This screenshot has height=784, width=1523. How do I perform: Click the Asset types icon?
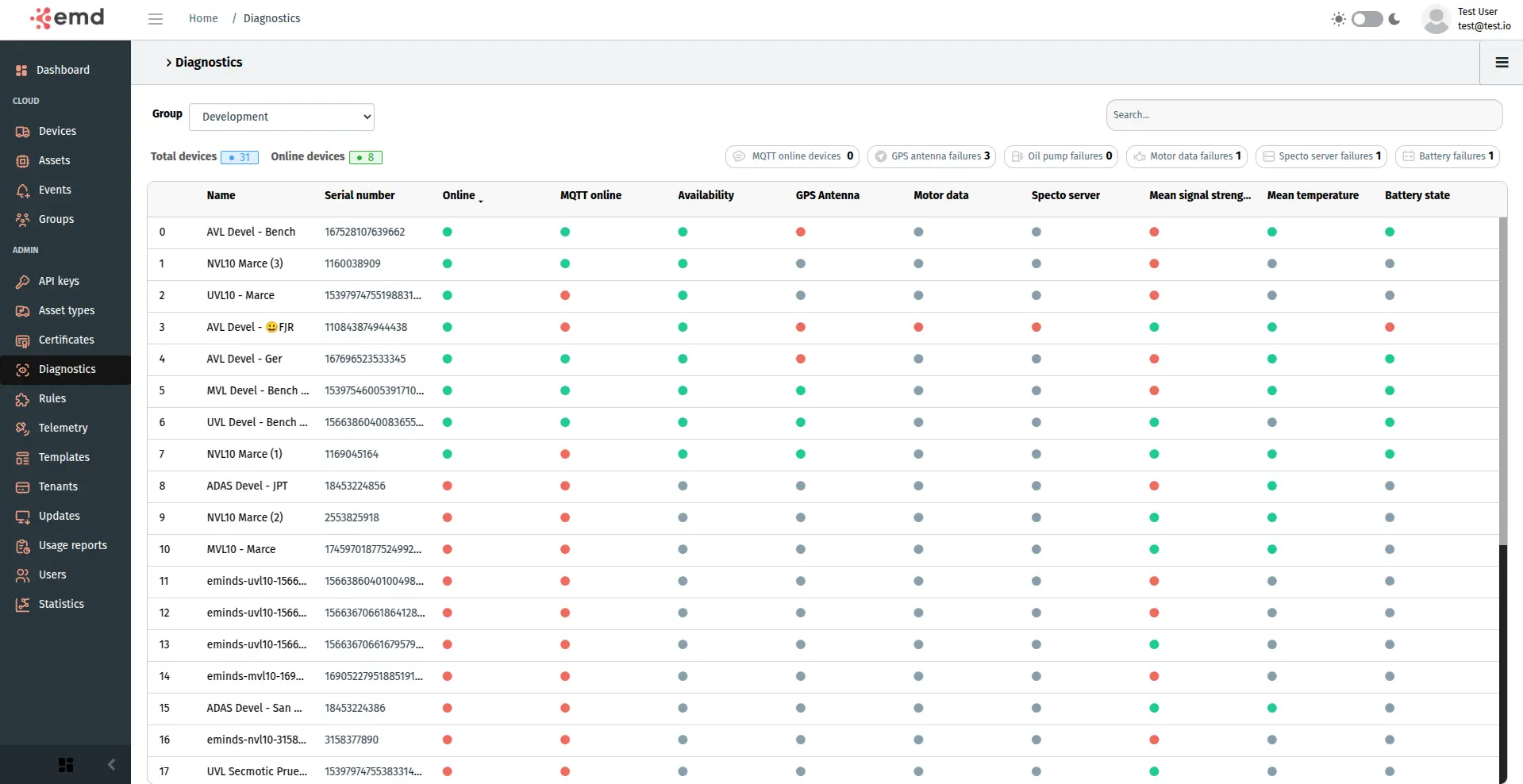[22, 311]
